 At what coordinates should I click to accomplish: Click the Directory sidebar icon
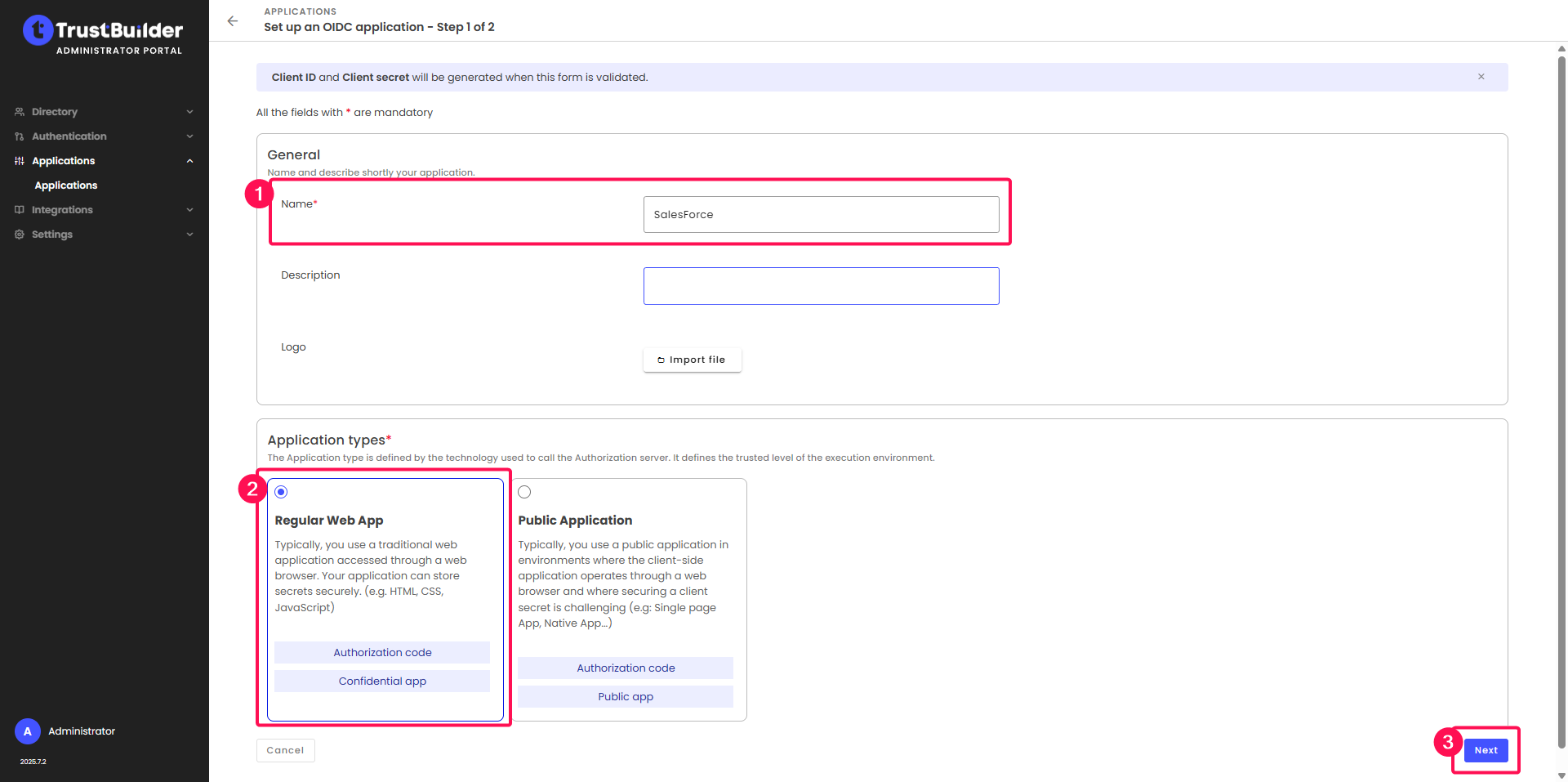[20, 112]
